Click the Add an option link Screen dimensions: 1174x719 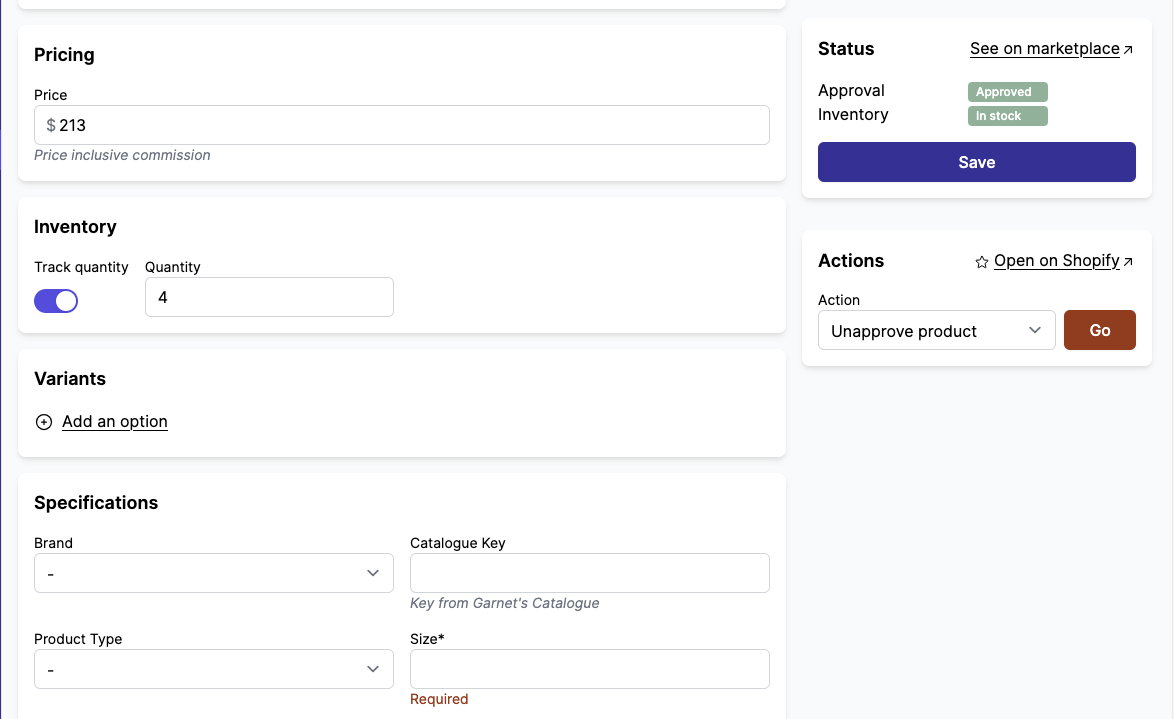(115, 422)
